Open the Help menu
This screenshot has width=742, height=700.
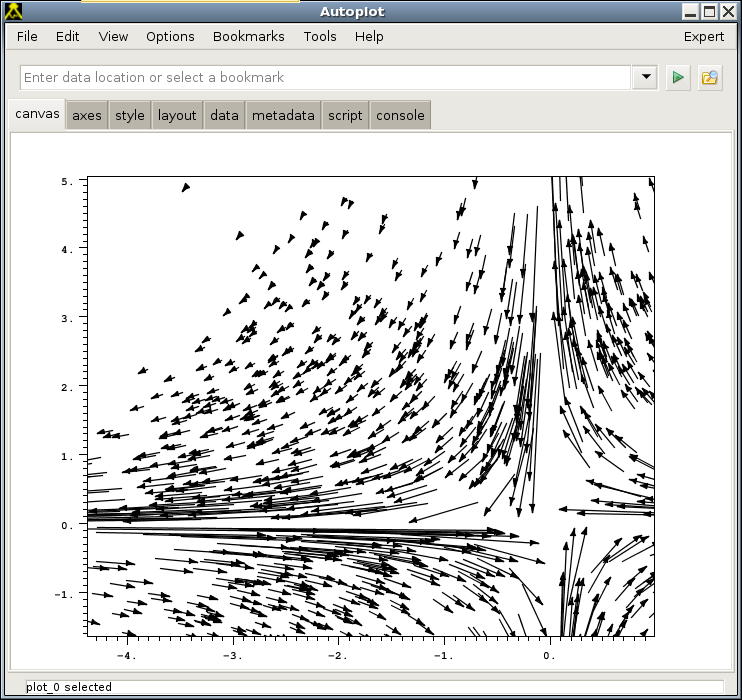(369, 36)
